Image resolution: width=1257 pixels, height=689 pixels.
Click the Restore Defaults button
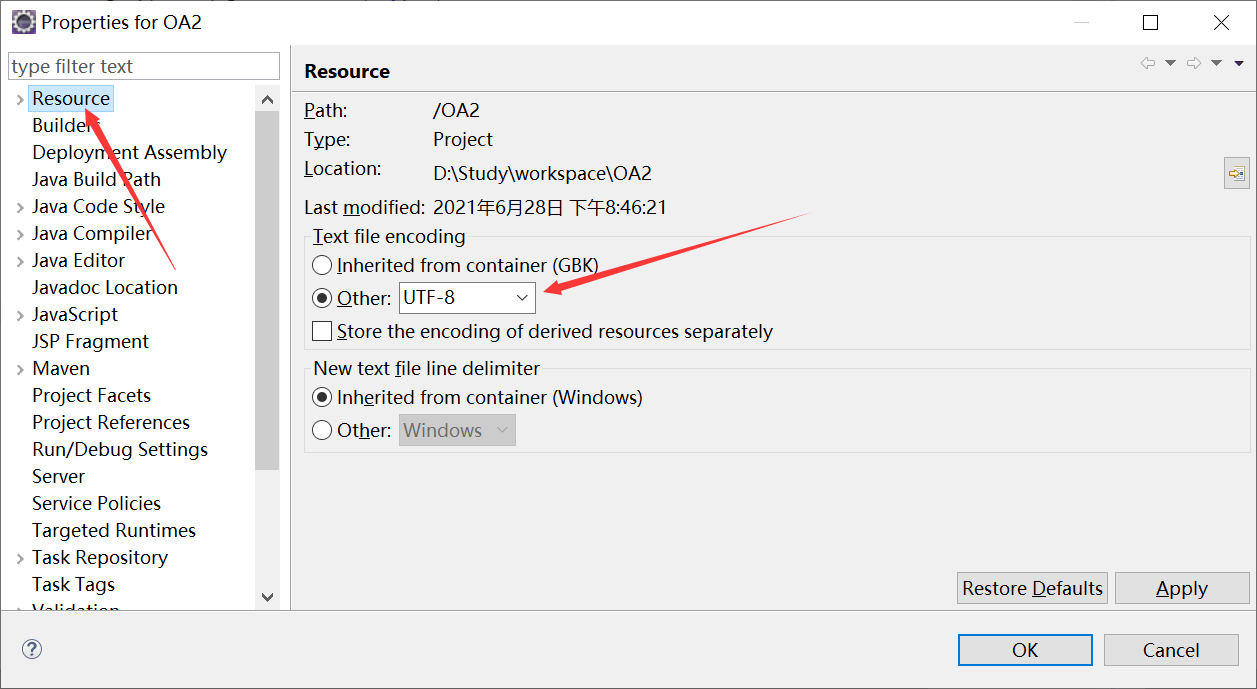(1032, 589)
